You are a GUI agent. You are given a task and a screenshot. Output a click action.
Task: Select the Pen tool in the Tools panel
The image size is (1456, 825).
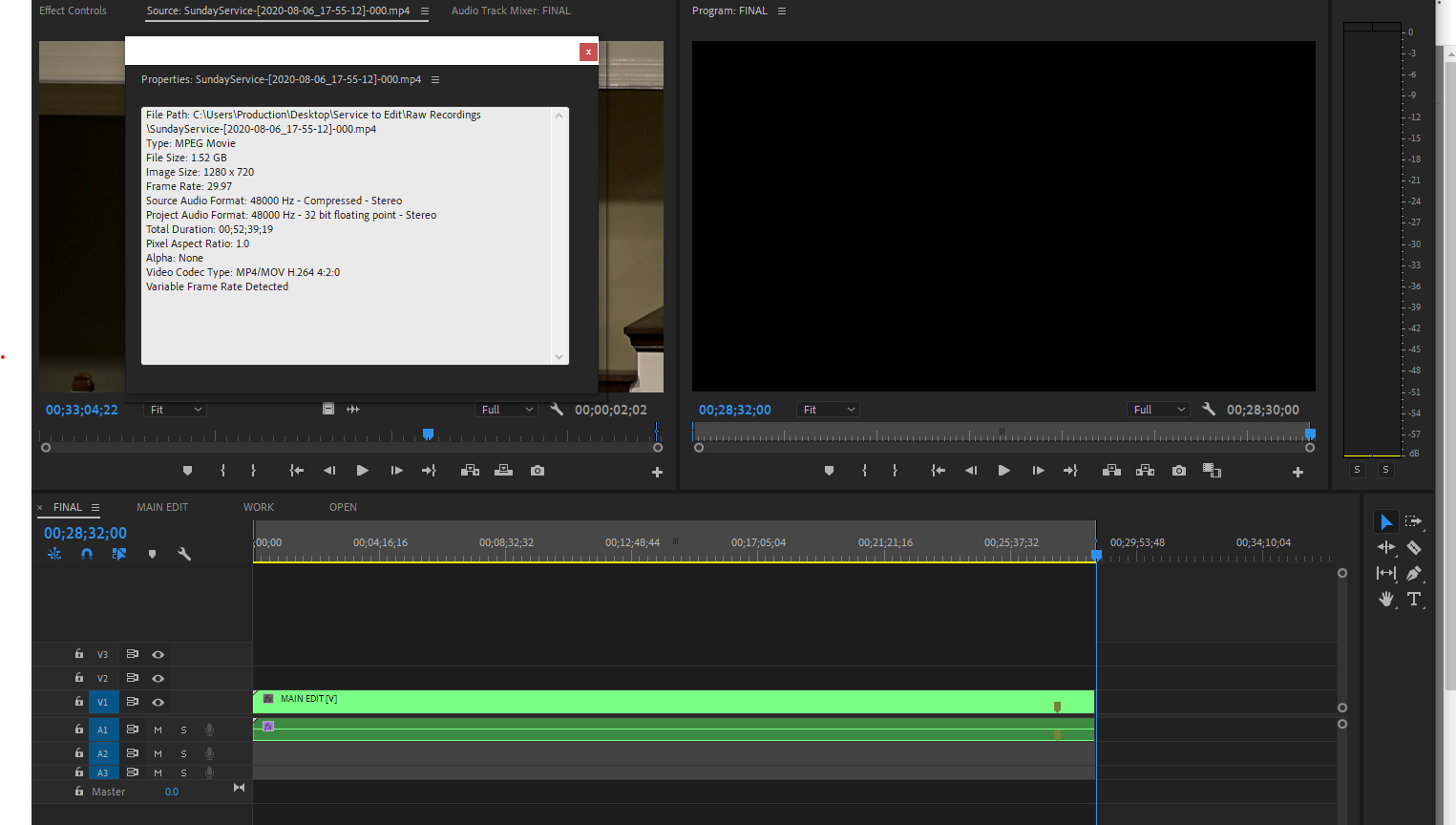point(1414,573)
